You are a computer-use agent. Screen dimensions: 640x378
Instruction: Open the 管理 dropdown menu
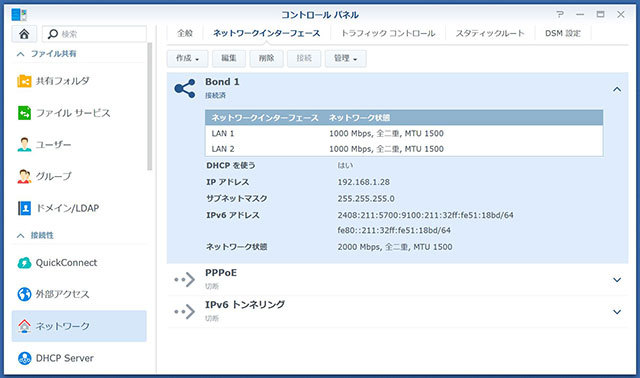click(x=345, y=58)
